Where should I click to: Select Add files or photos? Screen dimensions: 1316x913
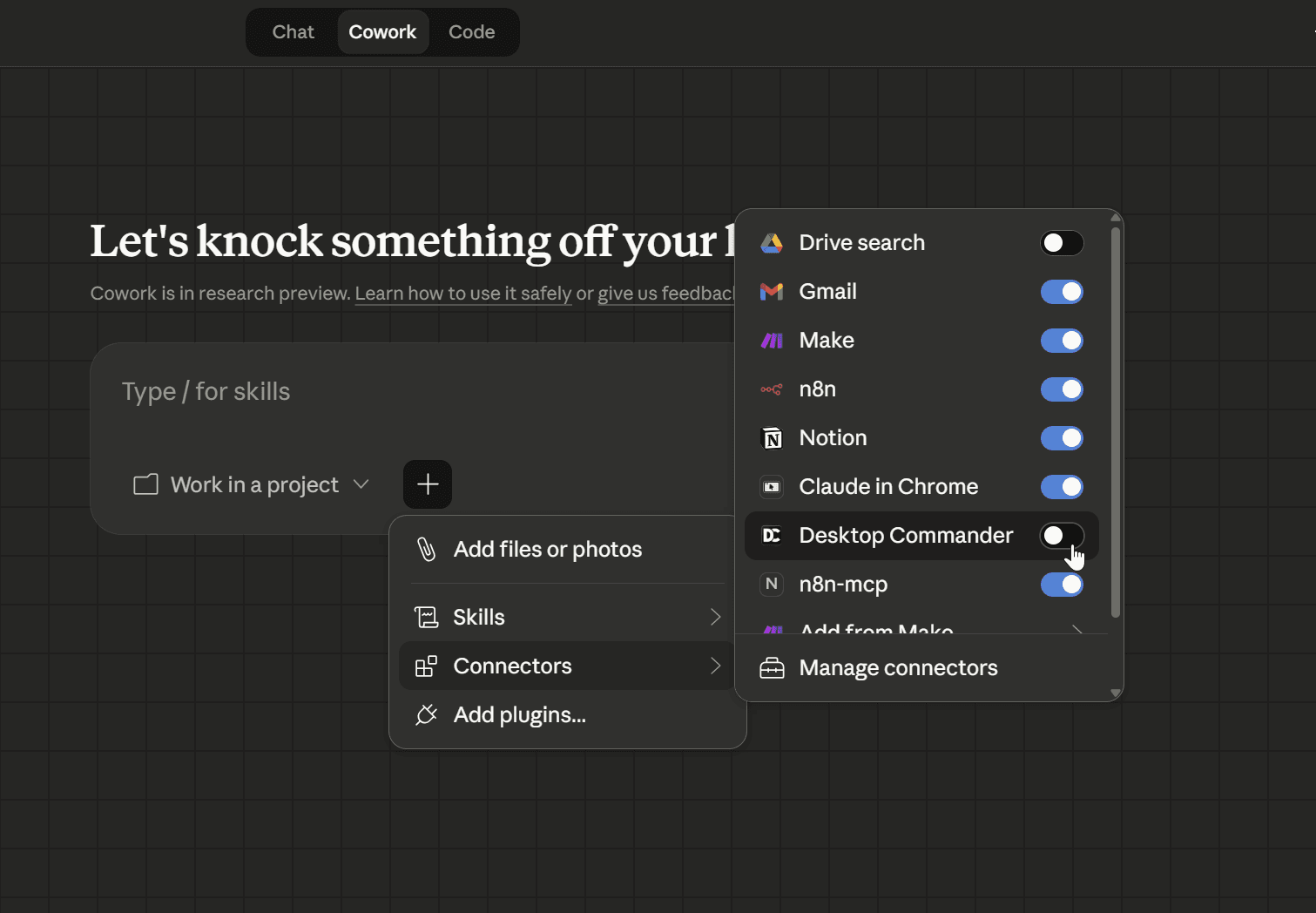pyautogui.click(x=547, y=550)
